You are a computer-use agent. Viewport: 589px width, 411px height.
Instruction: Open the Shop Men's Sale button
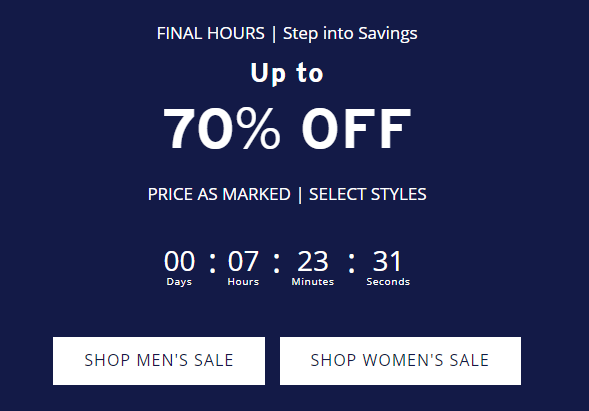[x=159, y=361]
